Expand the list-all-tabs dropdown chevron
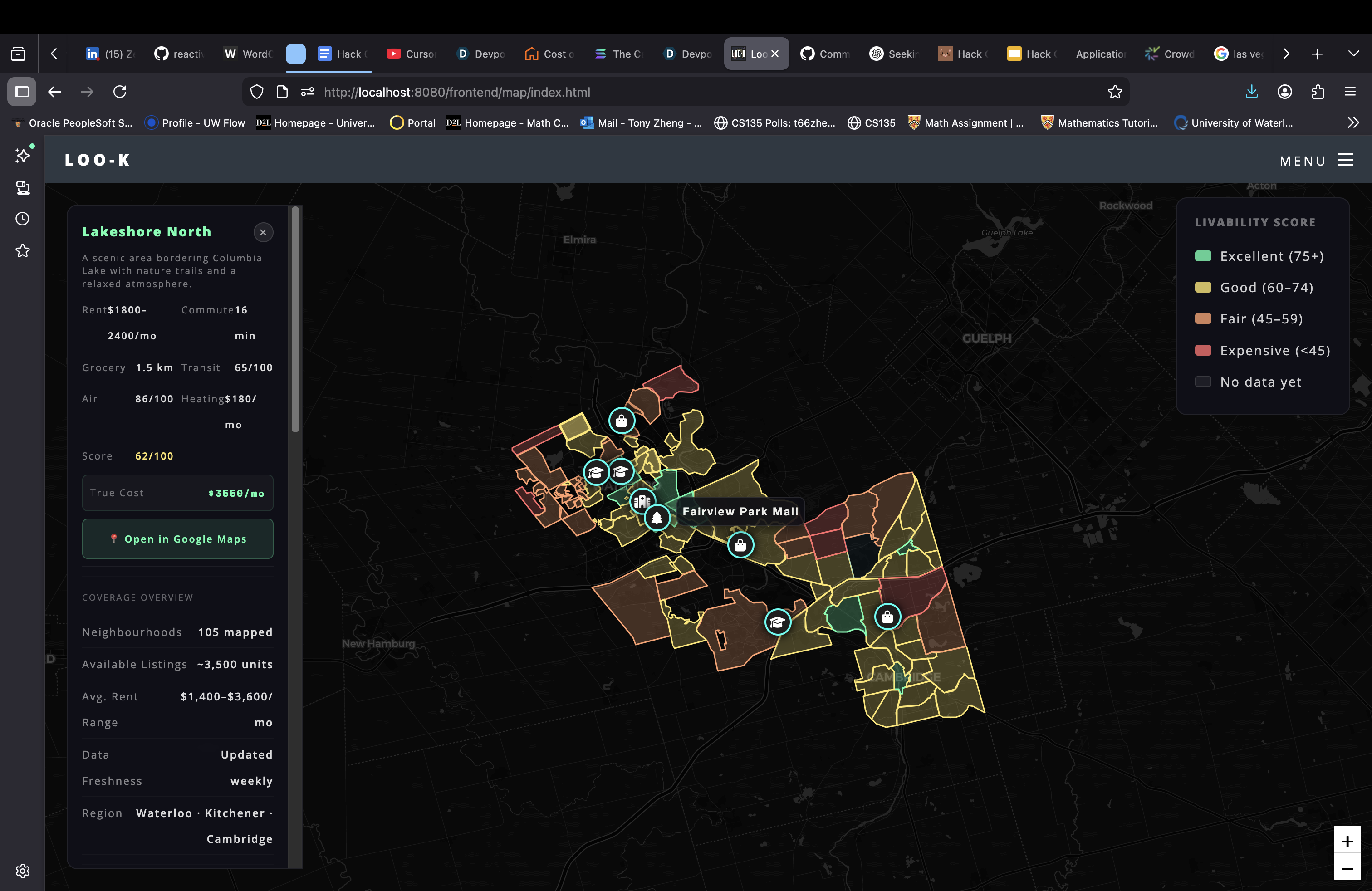Image resolution: width=1372 pixels, height=891 pixels. (x=1353, y=54)
